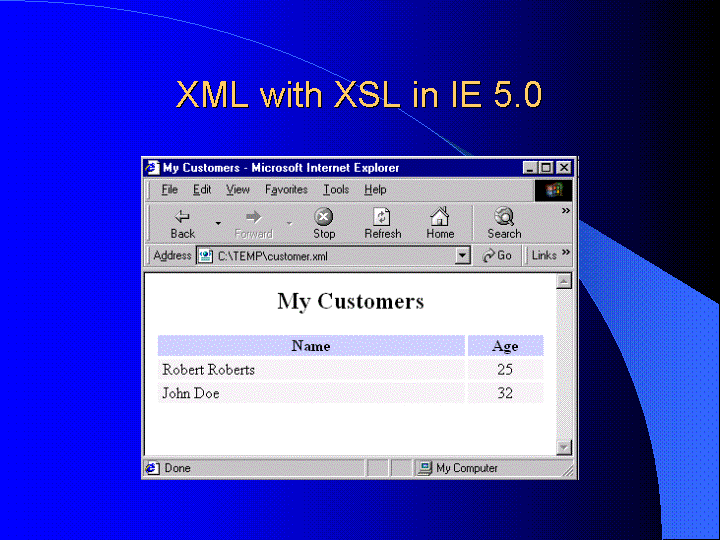Viewport: 720px width, 540px height.
Task: Close the Internet Explorer window
Action: 564,168
